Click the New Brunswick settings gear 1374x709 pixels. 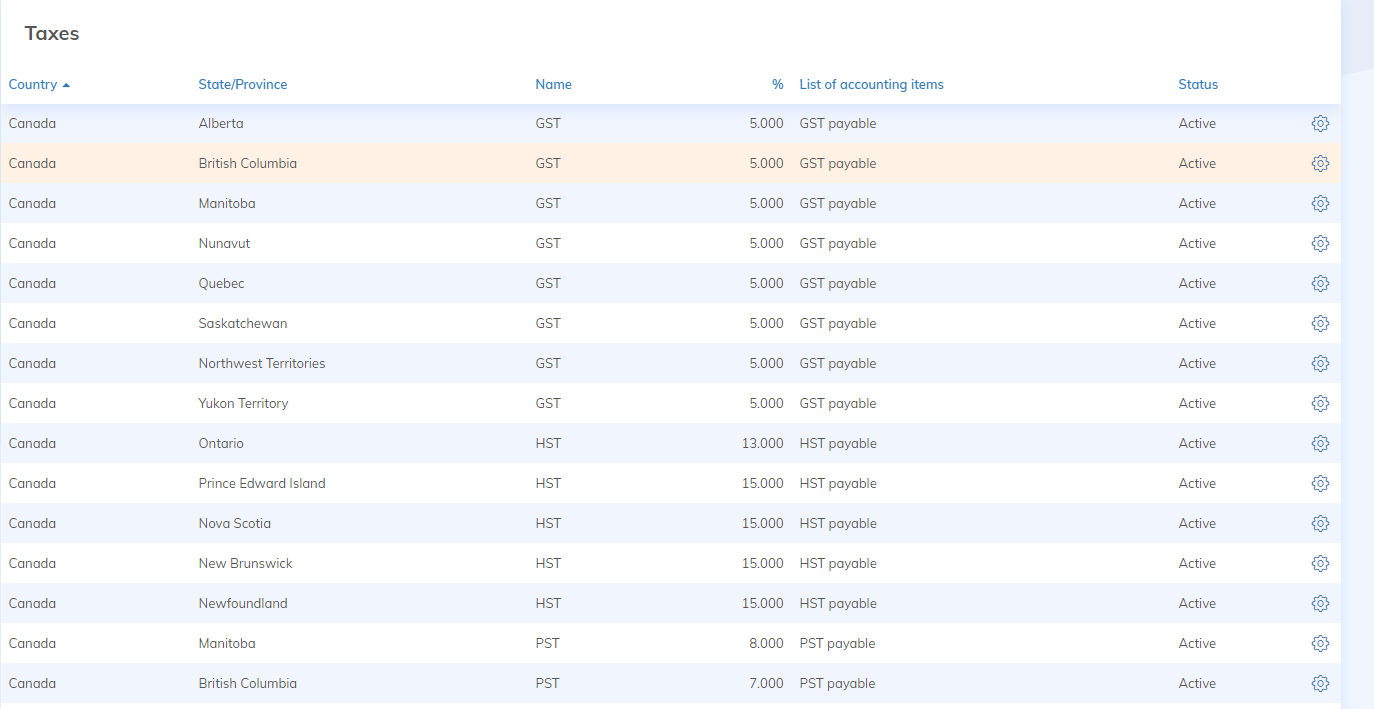click(1320, 564)
